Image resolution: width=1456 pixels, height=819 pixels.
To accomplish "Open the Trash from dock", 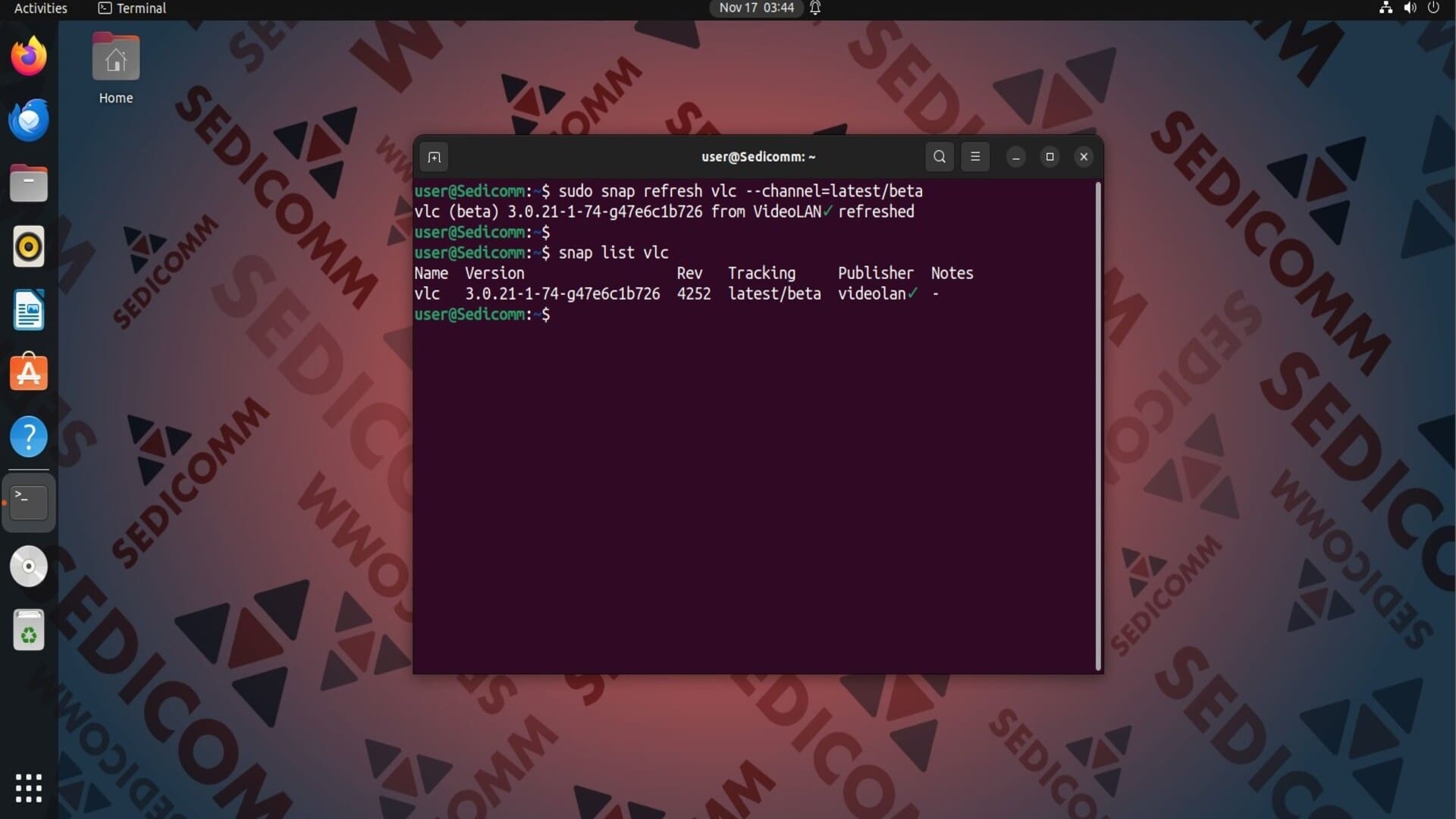I will click(x=29, y=630).
